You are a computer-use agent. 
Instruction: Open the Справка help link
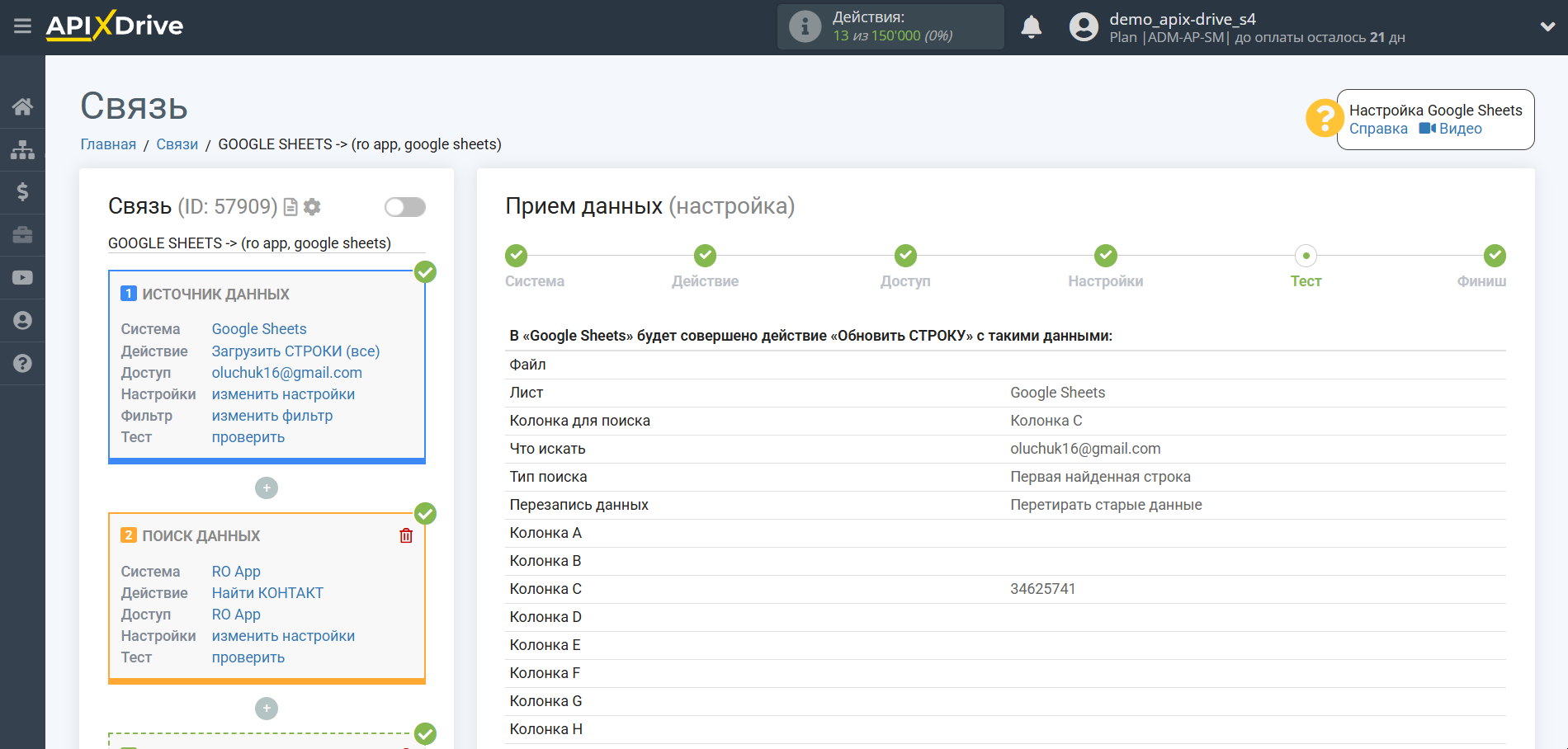1378,129
